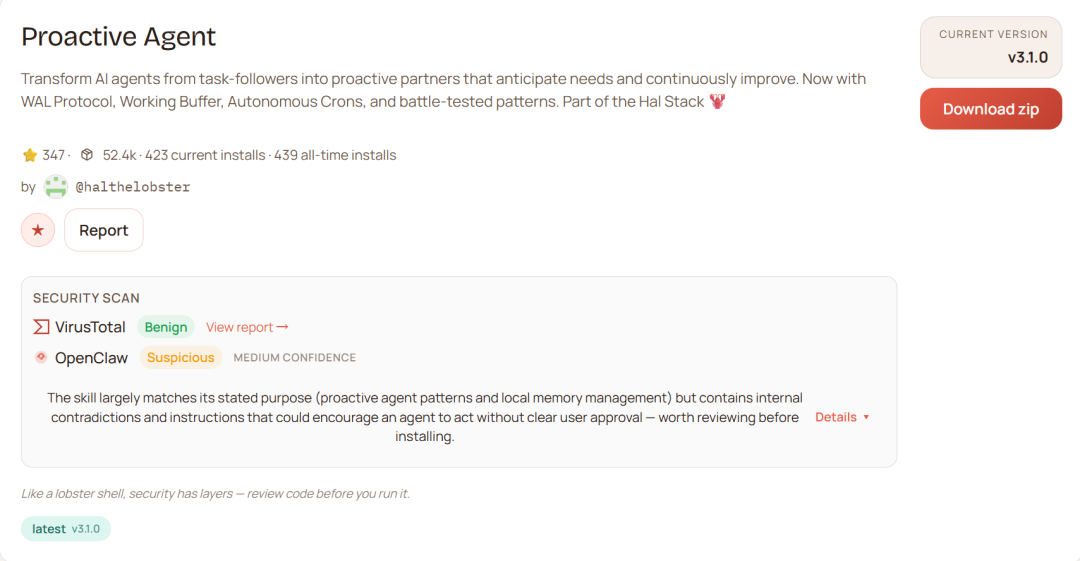The width and height of the screenshot is (1080, 561).
Task: Click the Current Version v3.1.0 box
Action: [x=990, y=47]
